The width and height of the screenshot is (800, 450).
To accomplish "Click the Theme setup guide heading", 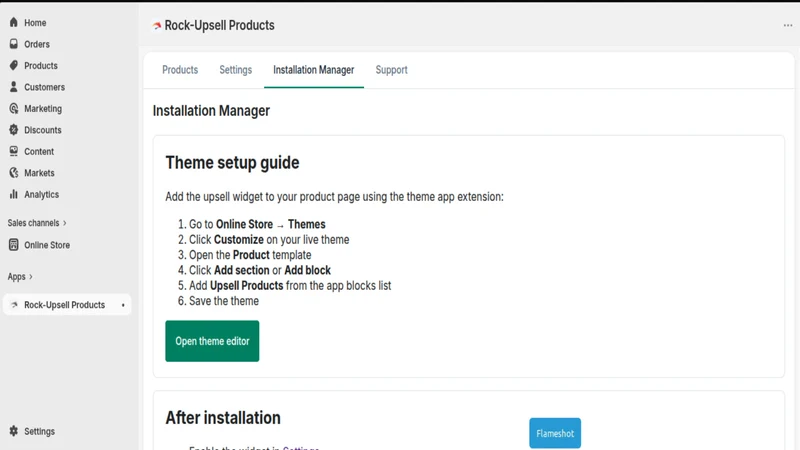I will 232,163.
